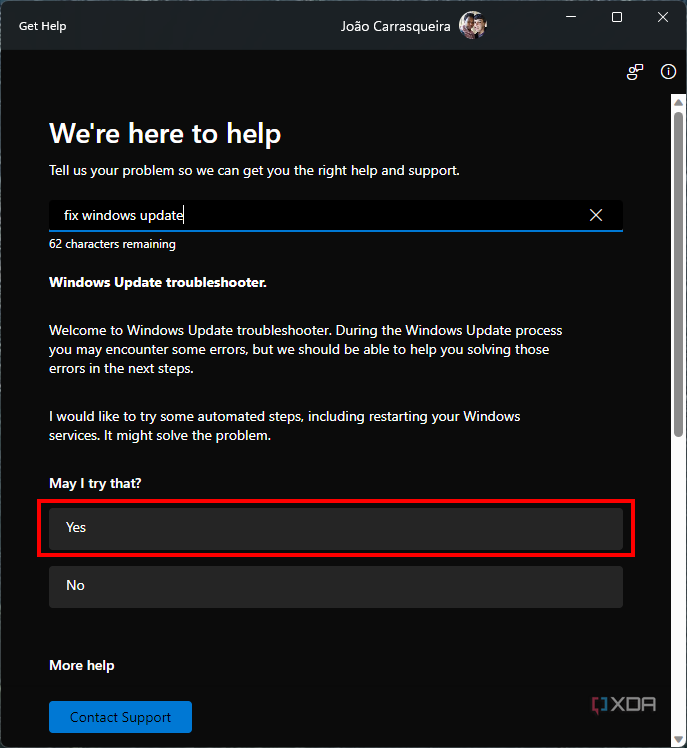This screenshot has height=748, width=687.
Task: Choose Yes to run automated steps
Action: click(x=336, y=528)
